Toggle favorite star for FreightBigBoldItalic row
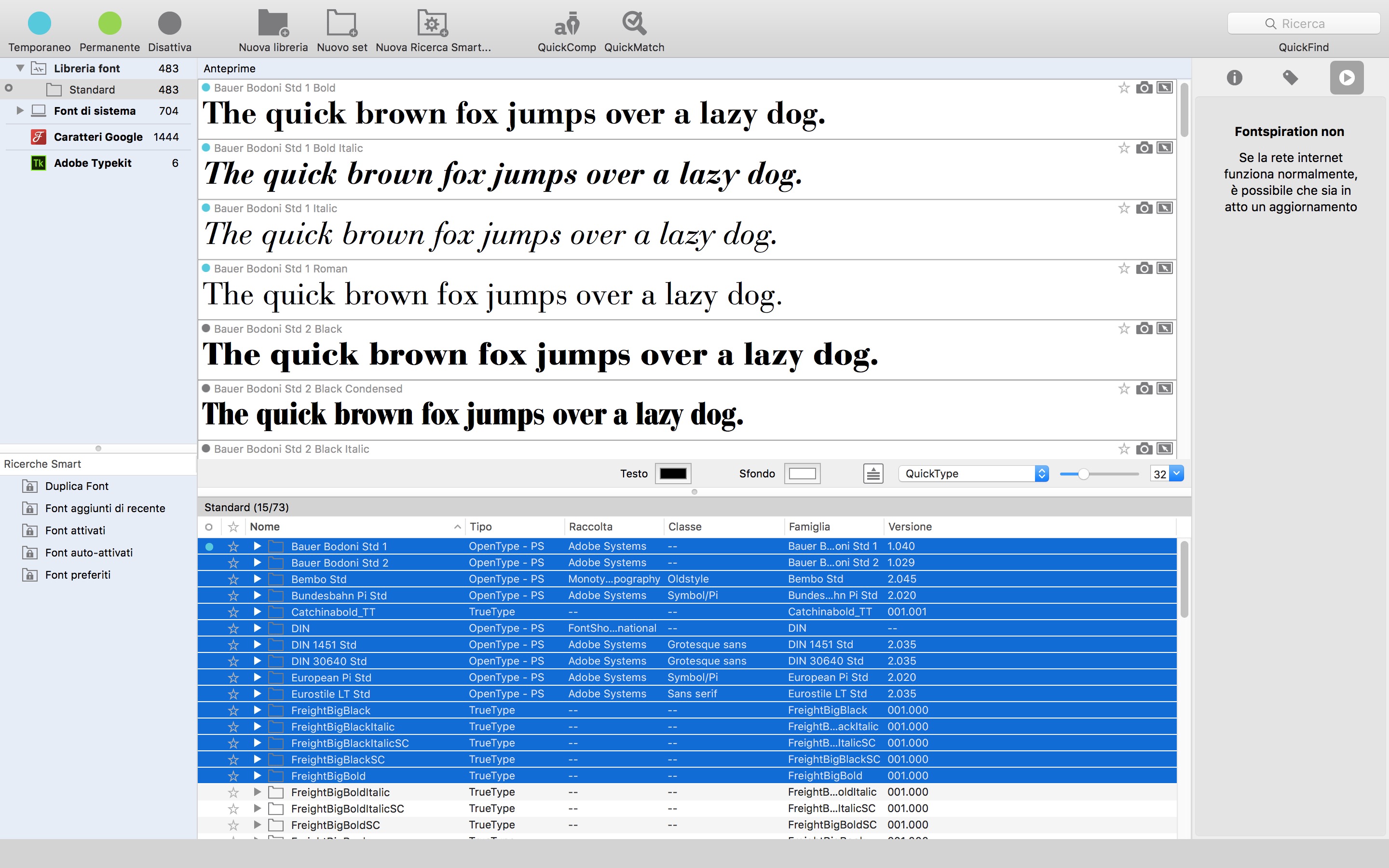The image size is (1389, 868). tap(233, 792)
